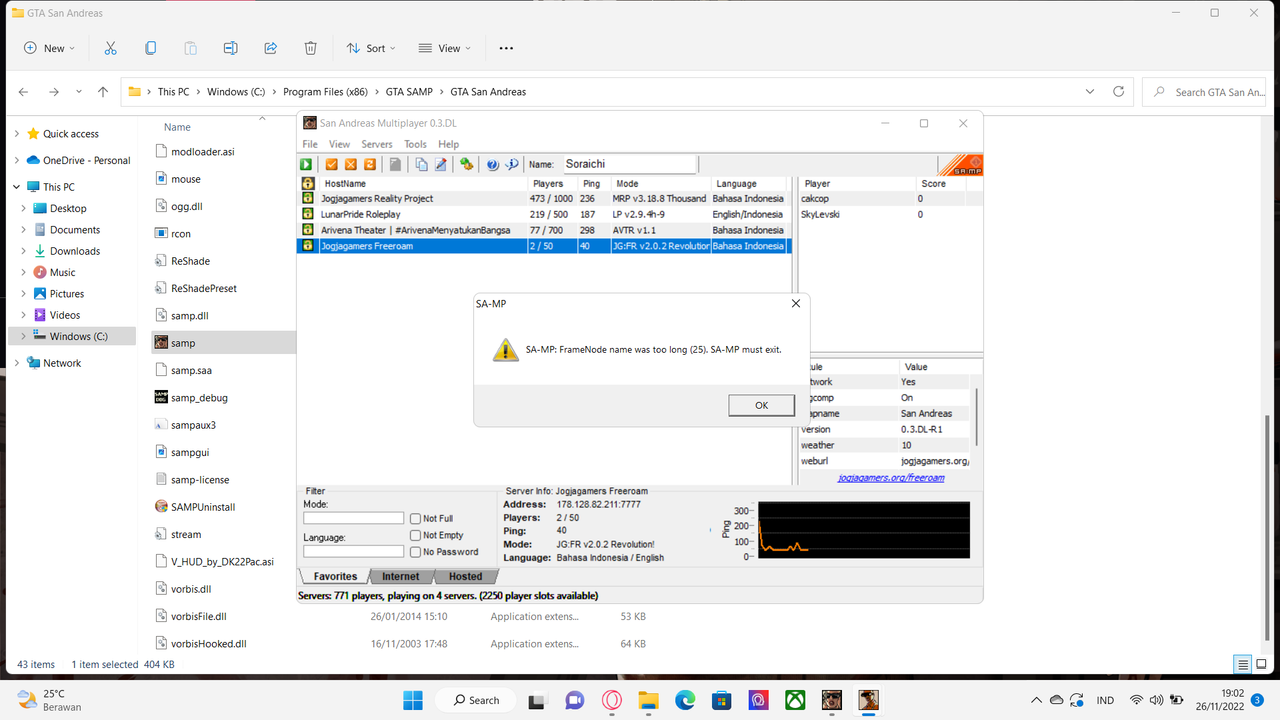Tick the No Password filter checkbox
The image size is (1280, 720).
tap(415, 551)
